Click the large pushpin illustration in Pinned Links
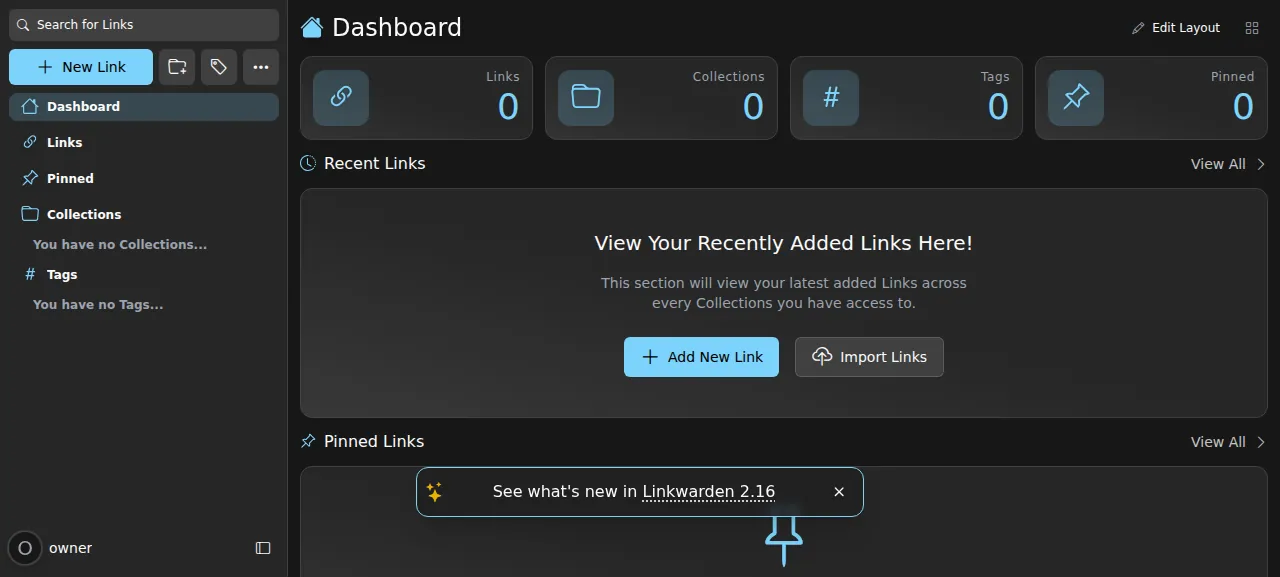This screenshot has height=577, width=1280. click(784, 541)
